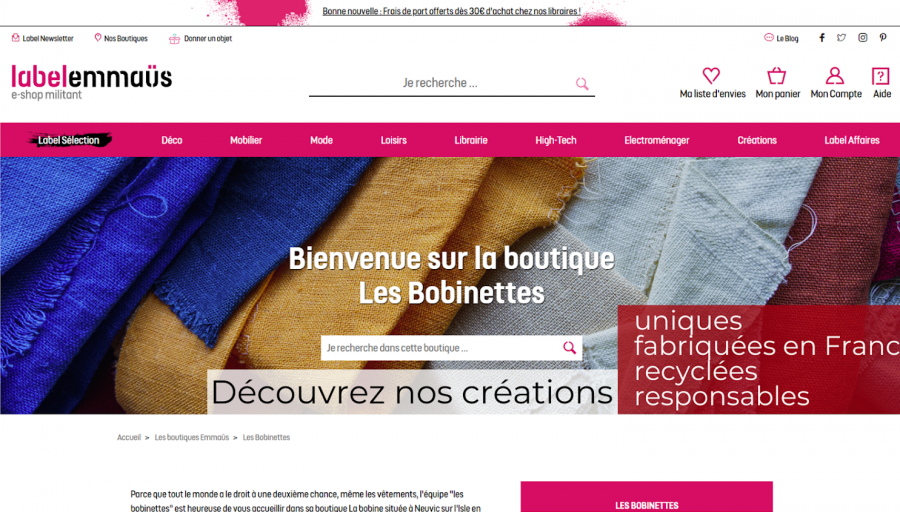The image size is (900, 512).
Task: Focus the Je recherche main search field
Action: pyautogui.click(x=440, y=83)
